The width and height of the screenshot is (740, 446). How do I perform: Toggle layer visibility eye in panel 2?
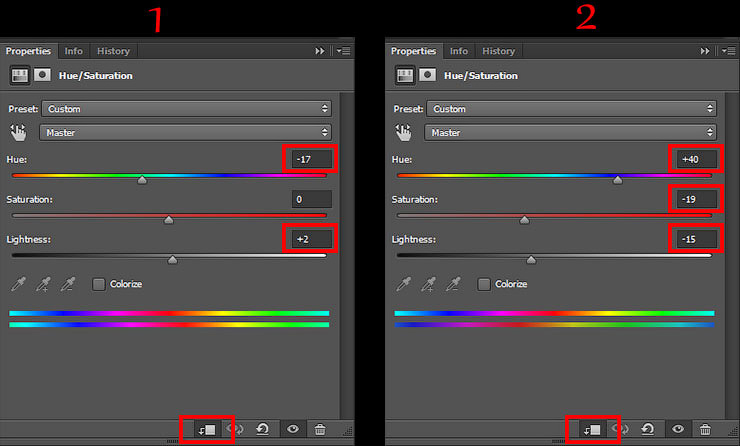pyautogui.click(x=678, y=429)
